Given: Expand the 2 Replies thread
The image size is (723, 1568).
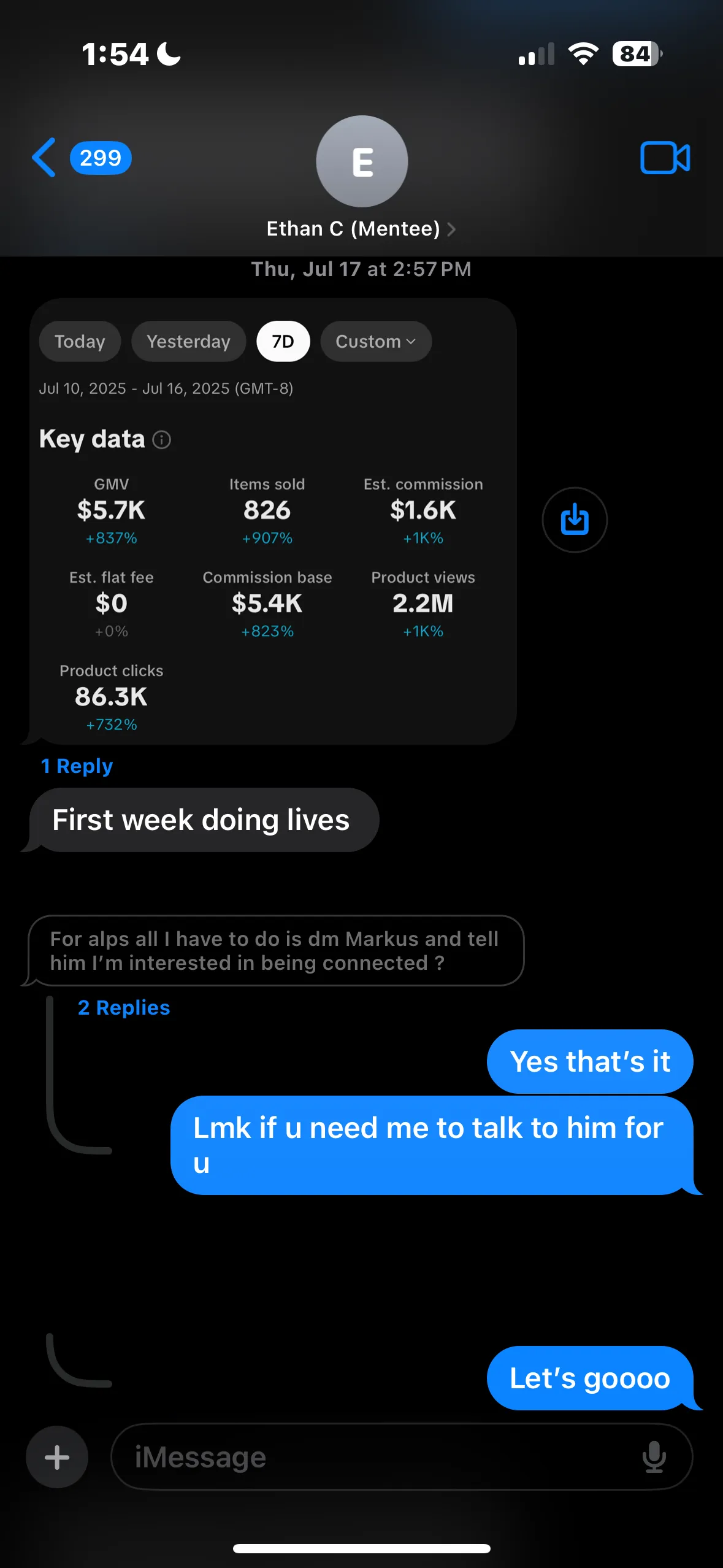Looking at the screenshot, I should click(x=124, y=1007).
